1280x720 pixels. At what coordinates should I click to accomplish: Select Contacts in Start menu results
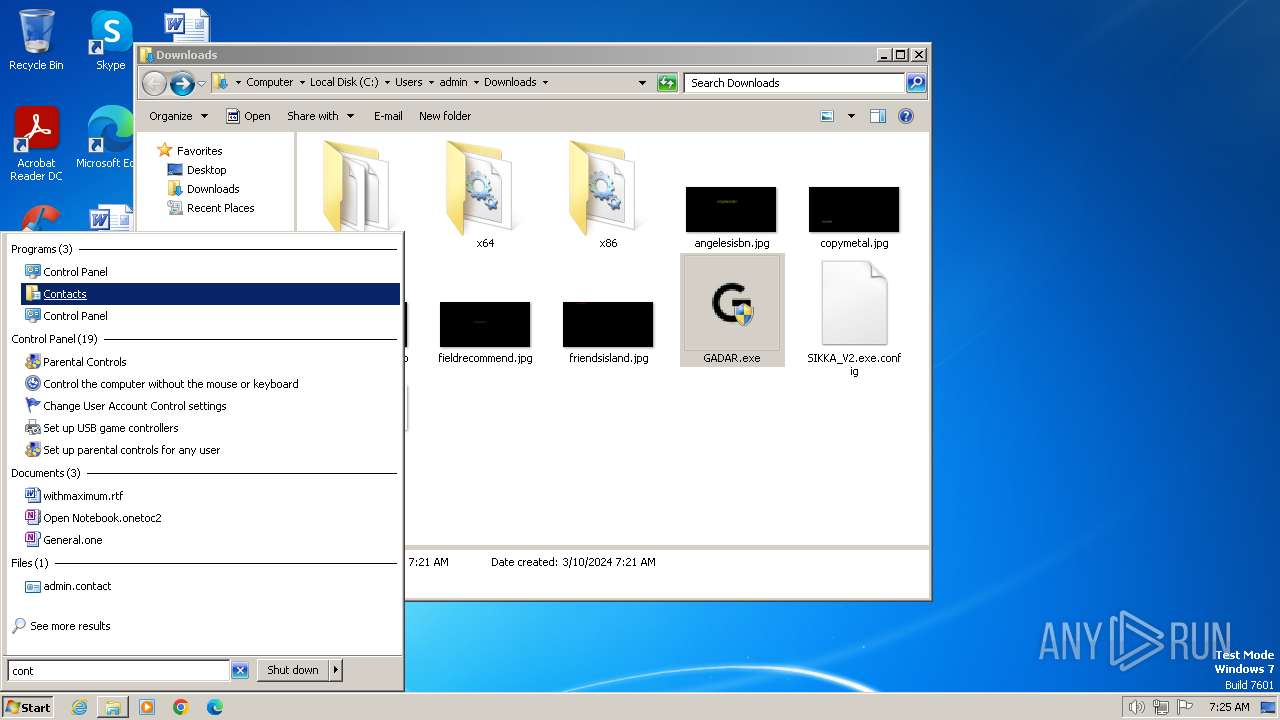(211, 294)
